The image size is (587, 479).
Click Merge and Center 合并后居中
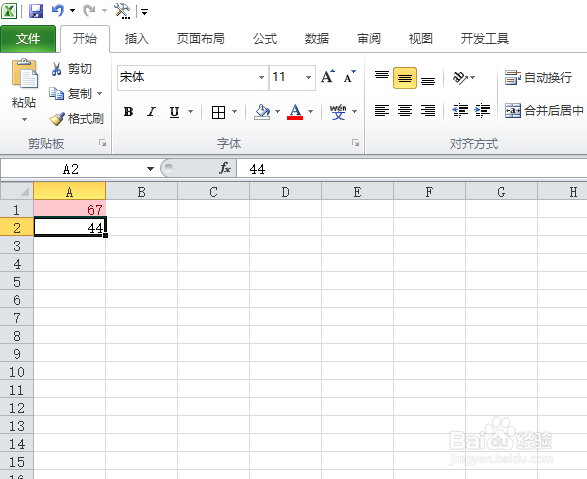(x=544, y=111)
